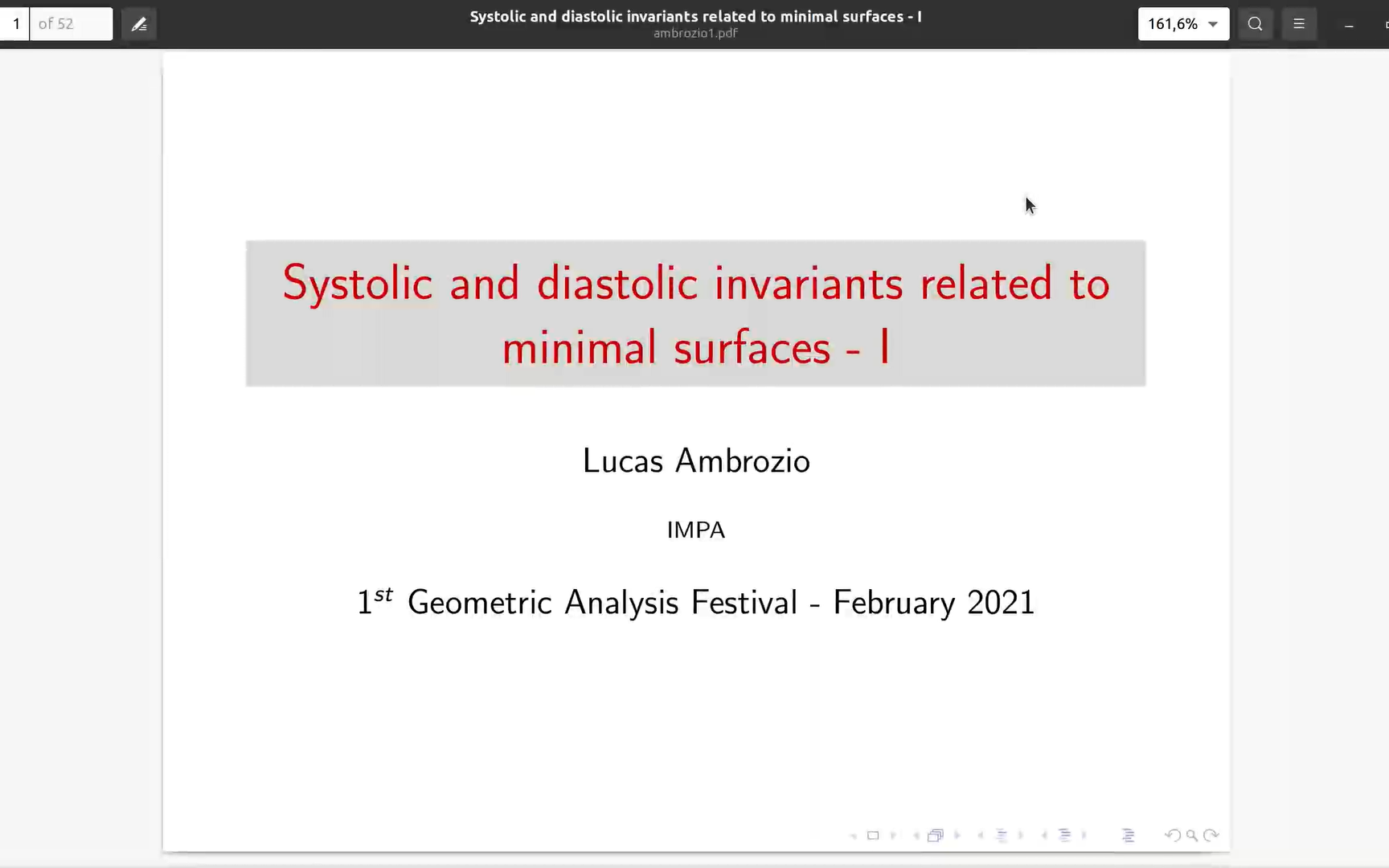Image resolution: width=1389 pixels, height=868 pixels.
Task: Minimize the document viewer window
Action: pyautogui.click(x=1349, y=25)
